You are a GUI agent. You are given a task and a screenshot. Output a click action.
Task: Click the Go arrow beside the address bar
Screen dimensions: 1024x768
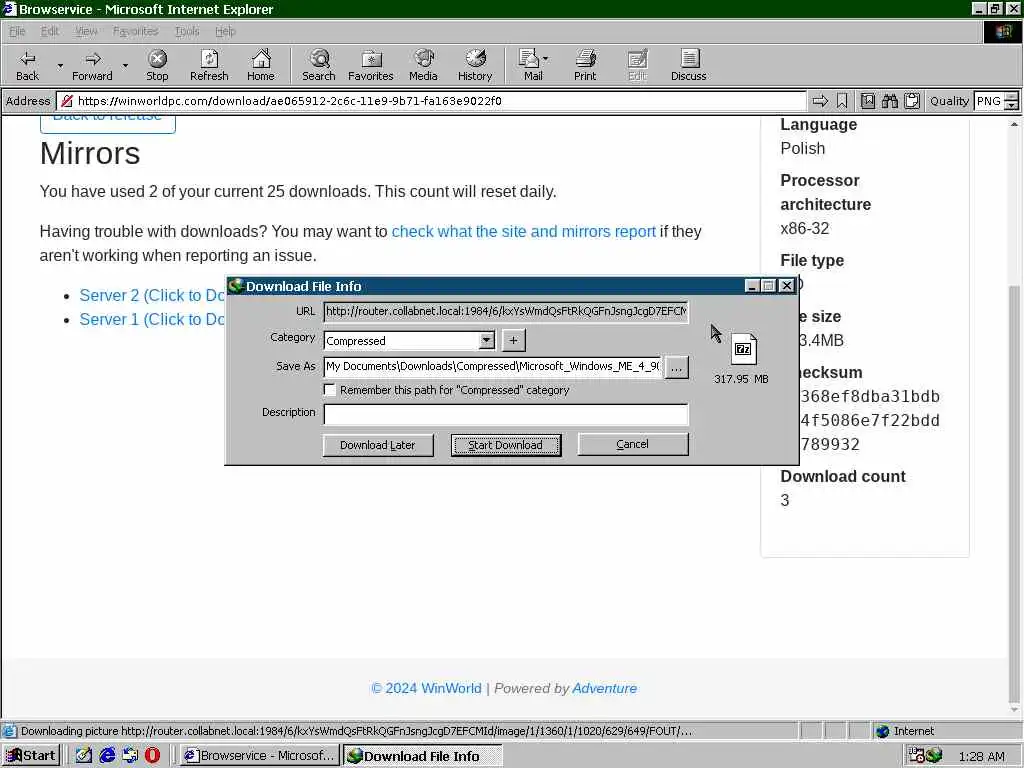(x=820, y=101)
